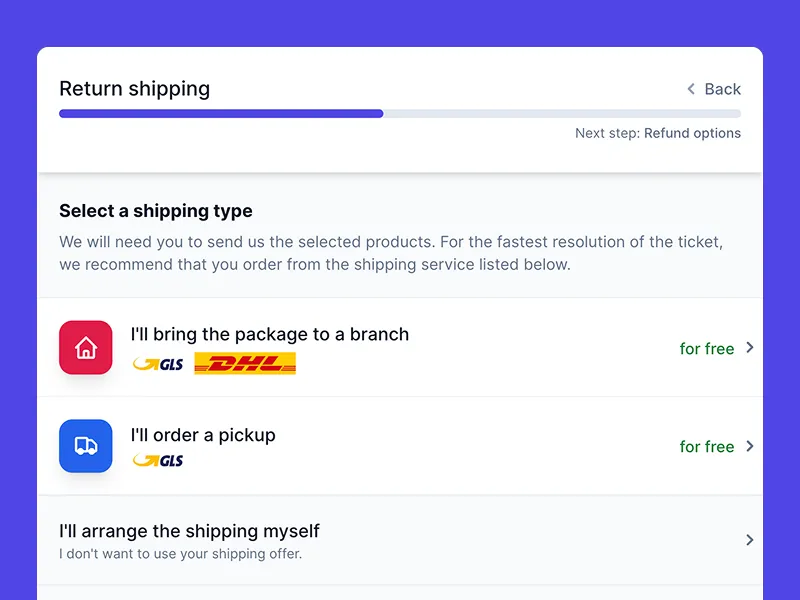Click the purple progress bar
The height and width of the screenshot is (600, 800).
point(220,113)
